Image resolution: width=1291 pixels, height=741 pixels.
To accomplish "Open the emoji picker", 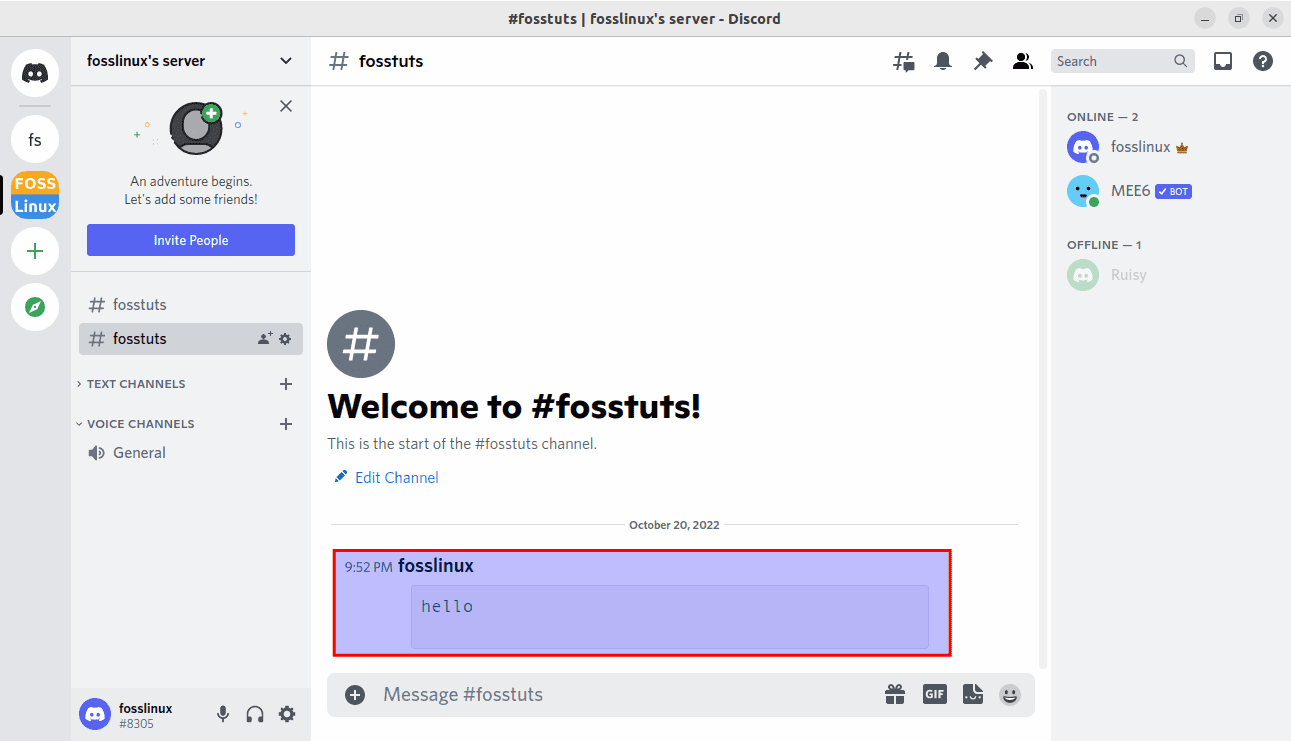I will click(x=1010, y=694).
